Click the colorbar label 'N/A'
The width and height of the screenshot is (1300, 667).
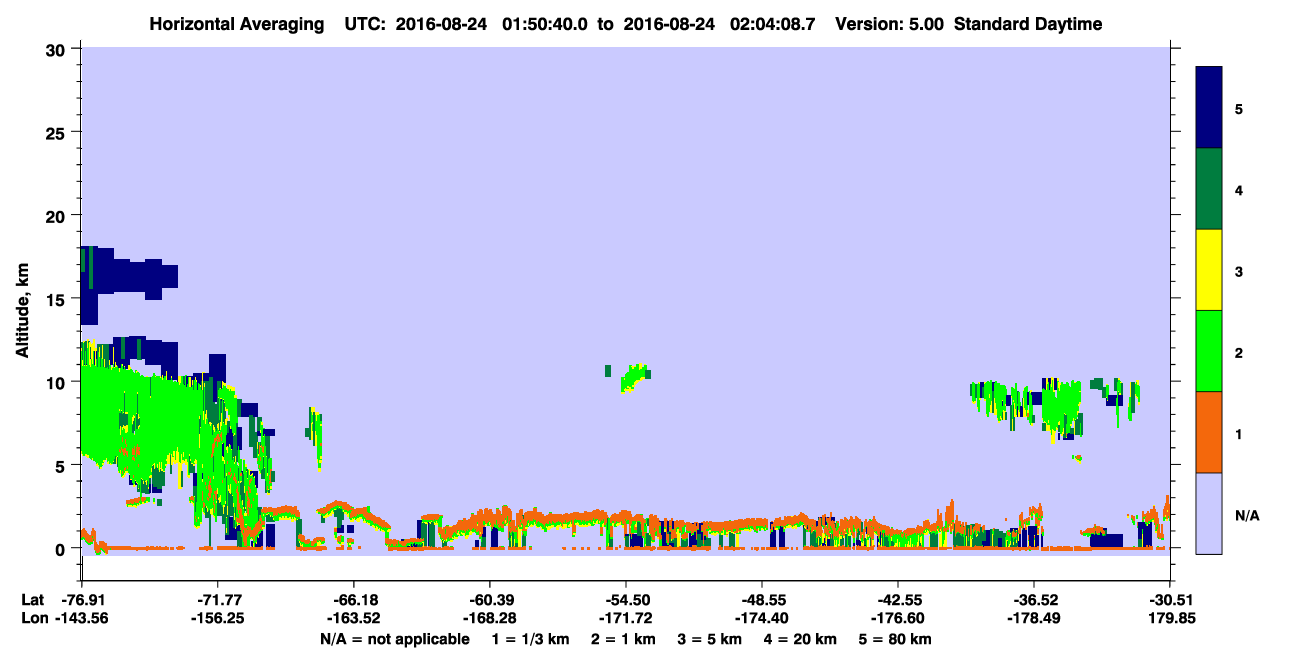1247,515
